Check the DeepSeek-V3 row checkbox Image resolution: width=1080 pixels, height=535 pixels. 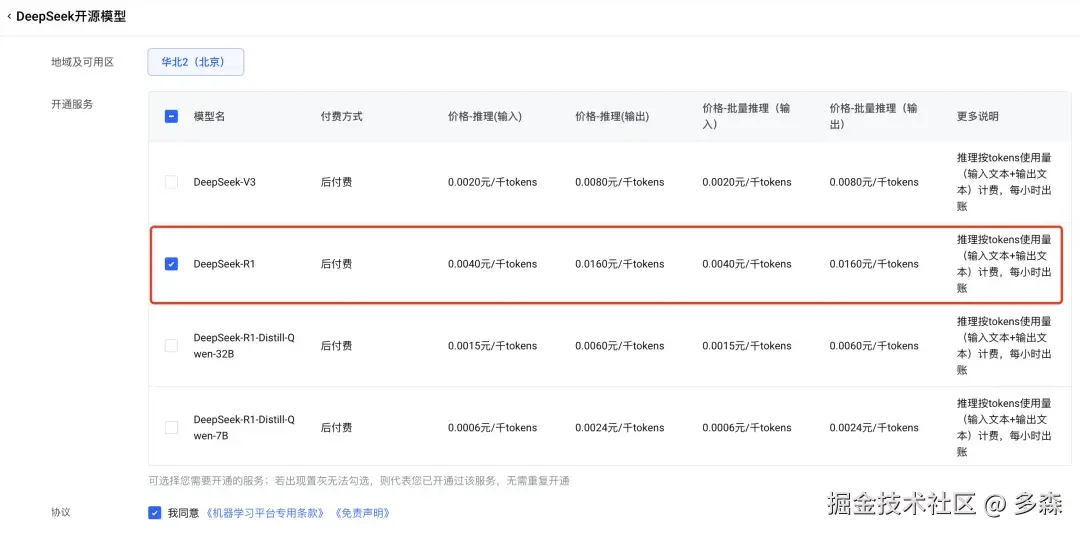172,182
